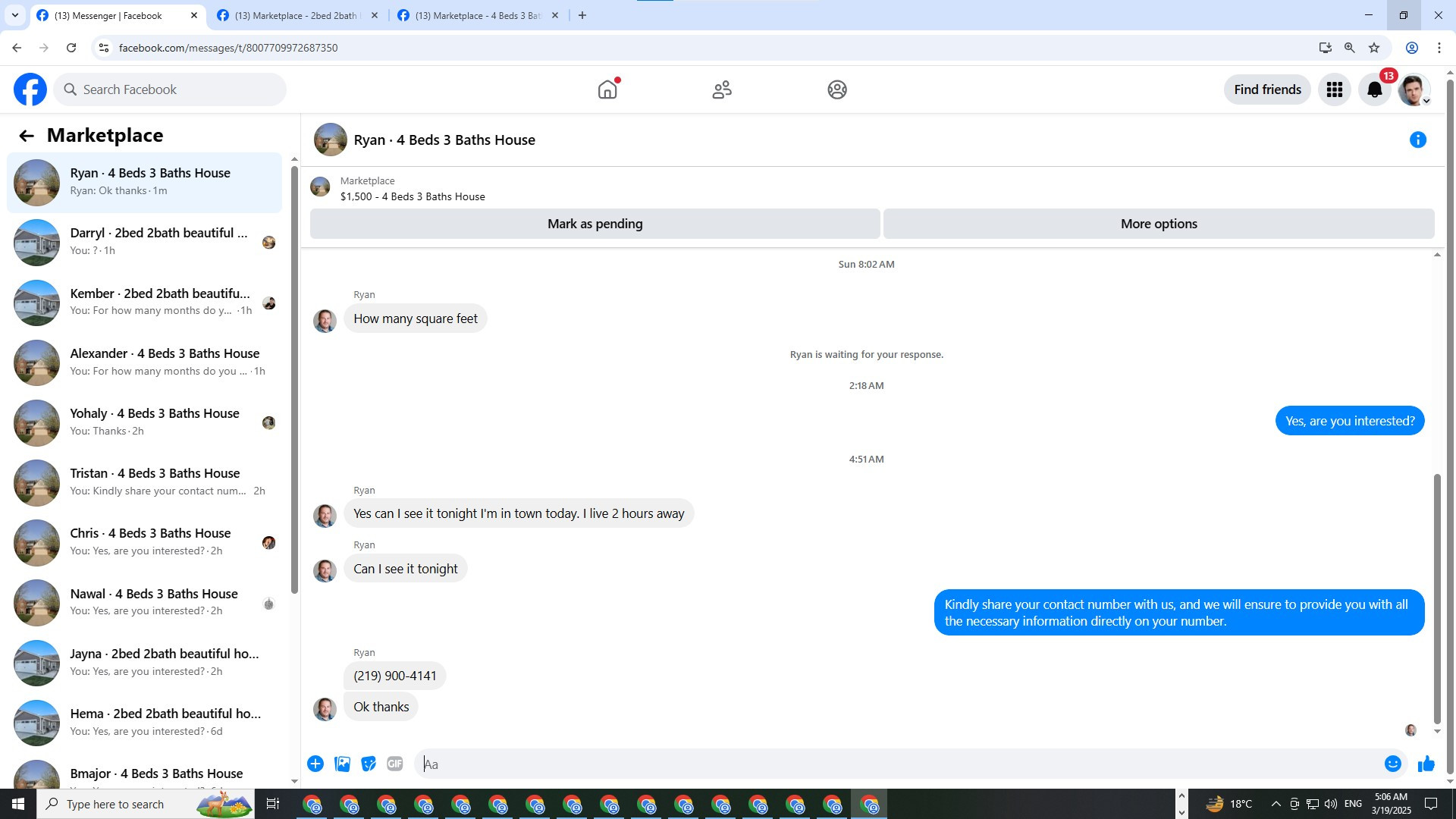Open more actions plus icon in composer
This screenshot has width=1456, height=819.
tap(315, 764)
